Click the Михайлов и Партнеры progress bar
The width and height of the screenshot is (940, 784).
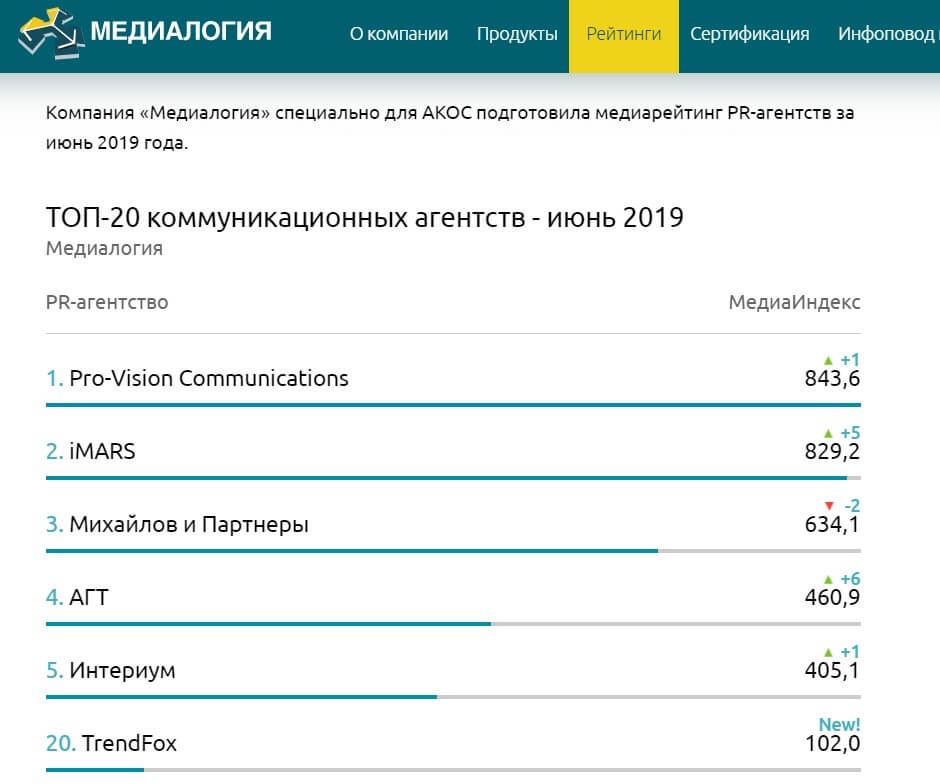(x=453, y=551)
